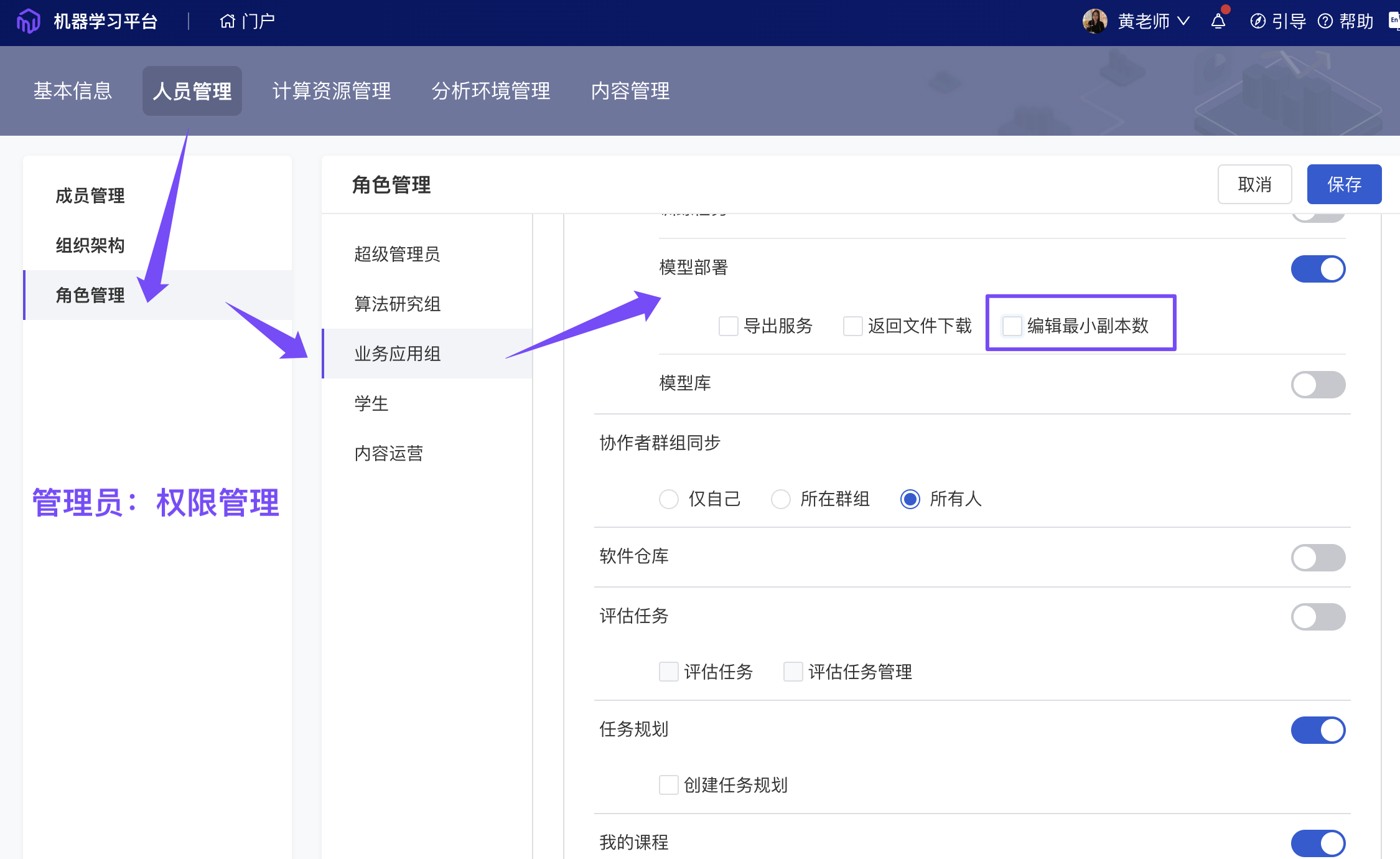Click the portal home icon
This screenshot has width=1400, height=859.
pyautogui.click(x=228, y=21)
